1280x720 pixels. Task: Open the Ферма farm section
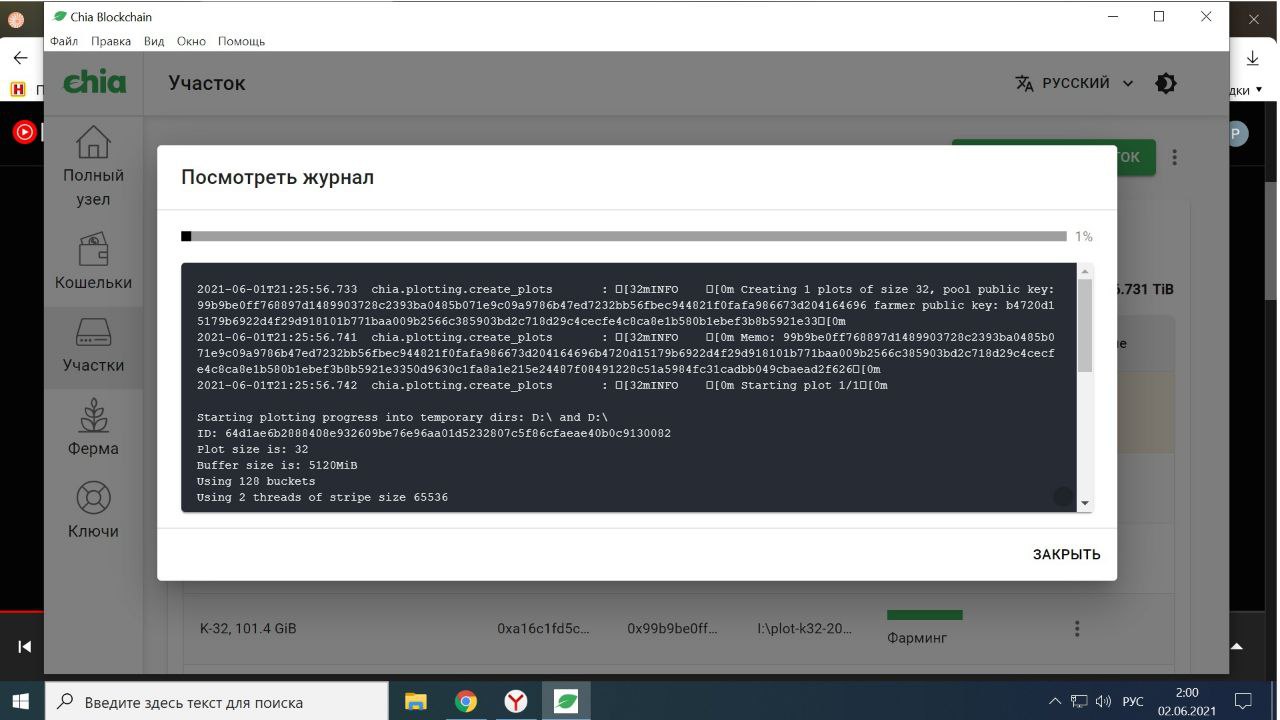93,427
